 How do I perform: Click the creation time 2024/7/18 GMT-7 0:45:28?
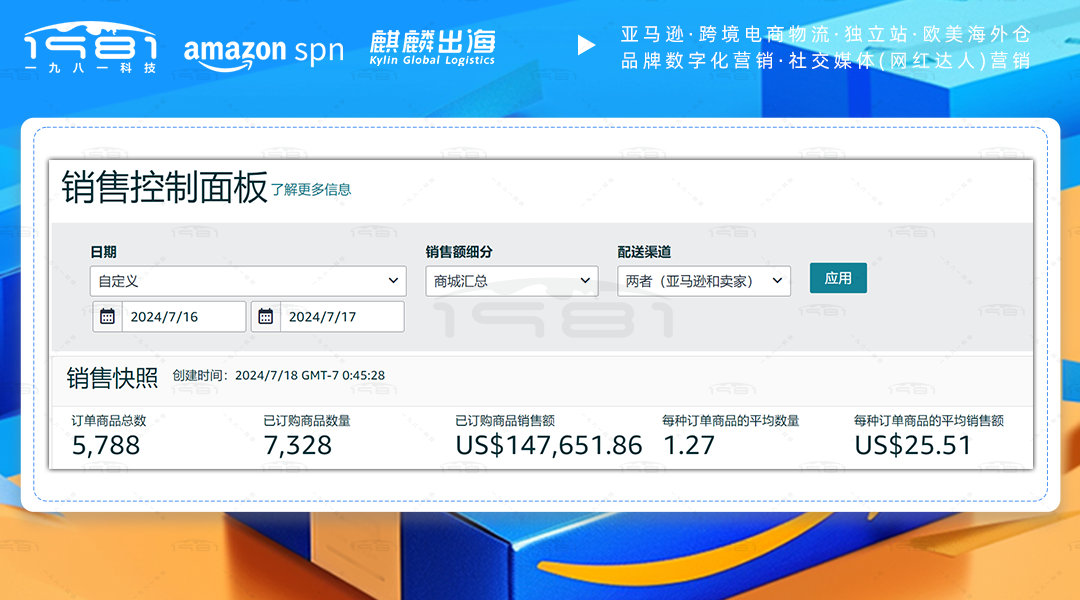(x=310, y=375)
